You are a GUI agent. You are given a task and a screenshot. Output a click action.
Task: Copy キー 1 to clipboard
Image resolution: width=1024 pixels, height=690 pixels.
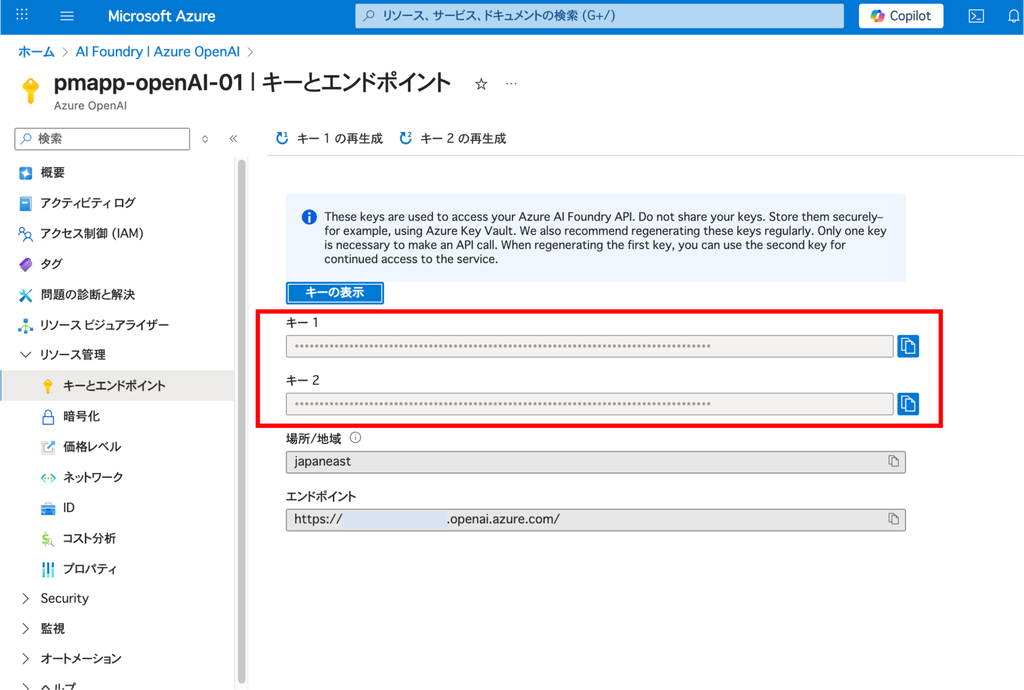(908, 346)
